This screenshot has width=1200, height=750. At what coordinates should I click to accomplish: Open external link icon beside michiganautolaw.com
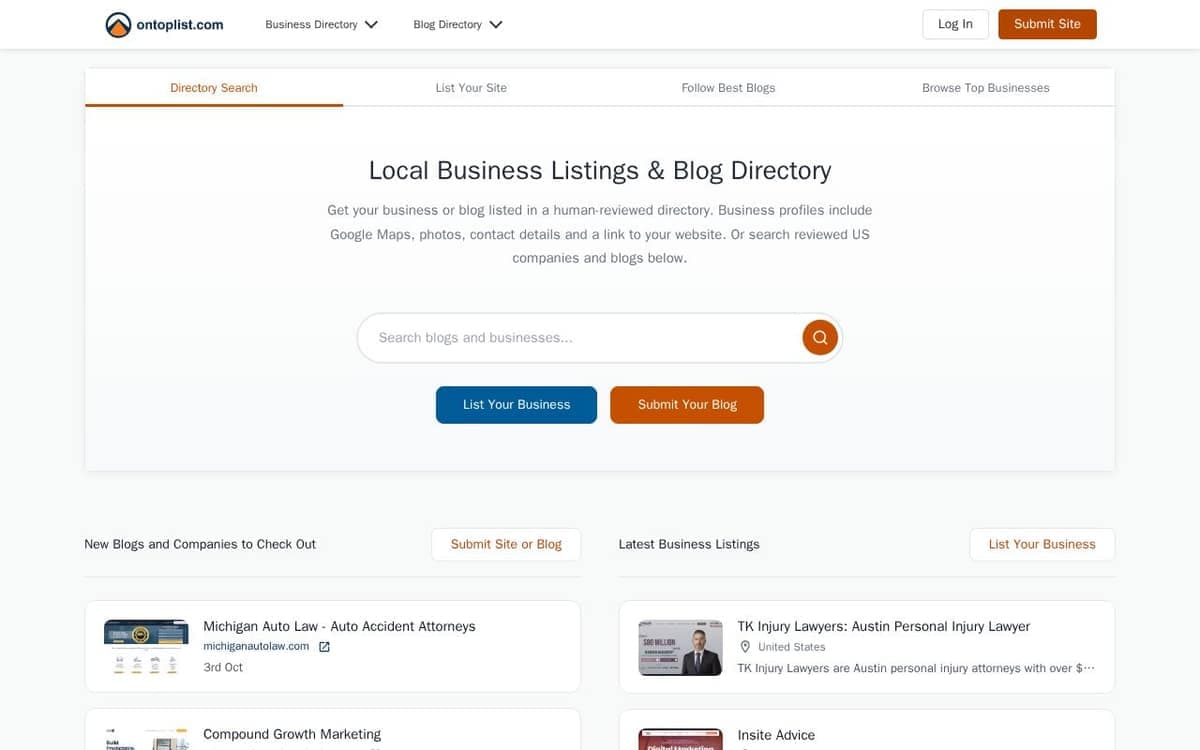[324, 647]
